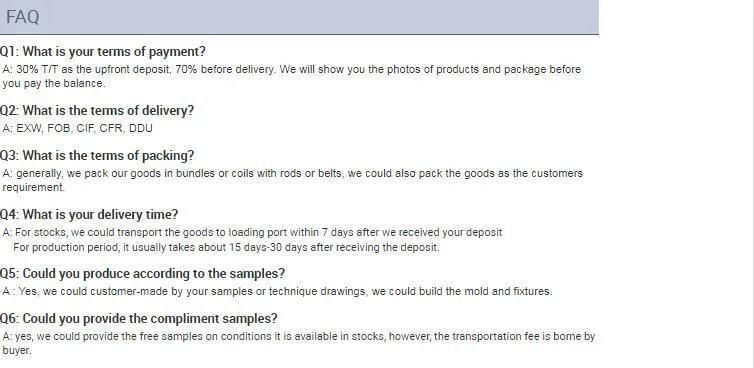Click the word 'buyer.' in last answer
The image size is (754, 368).
(x=17, y=351)
